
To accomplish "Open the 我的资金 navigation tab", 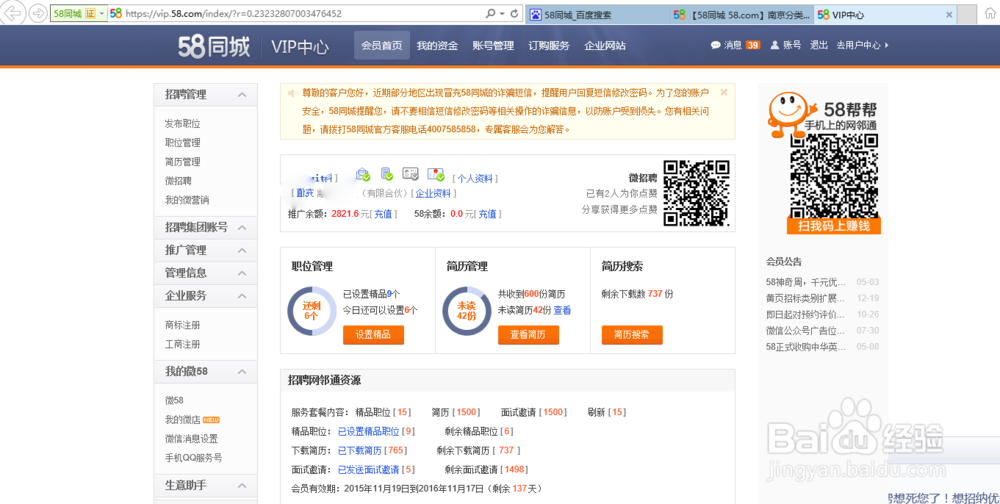I will (438, 45).
